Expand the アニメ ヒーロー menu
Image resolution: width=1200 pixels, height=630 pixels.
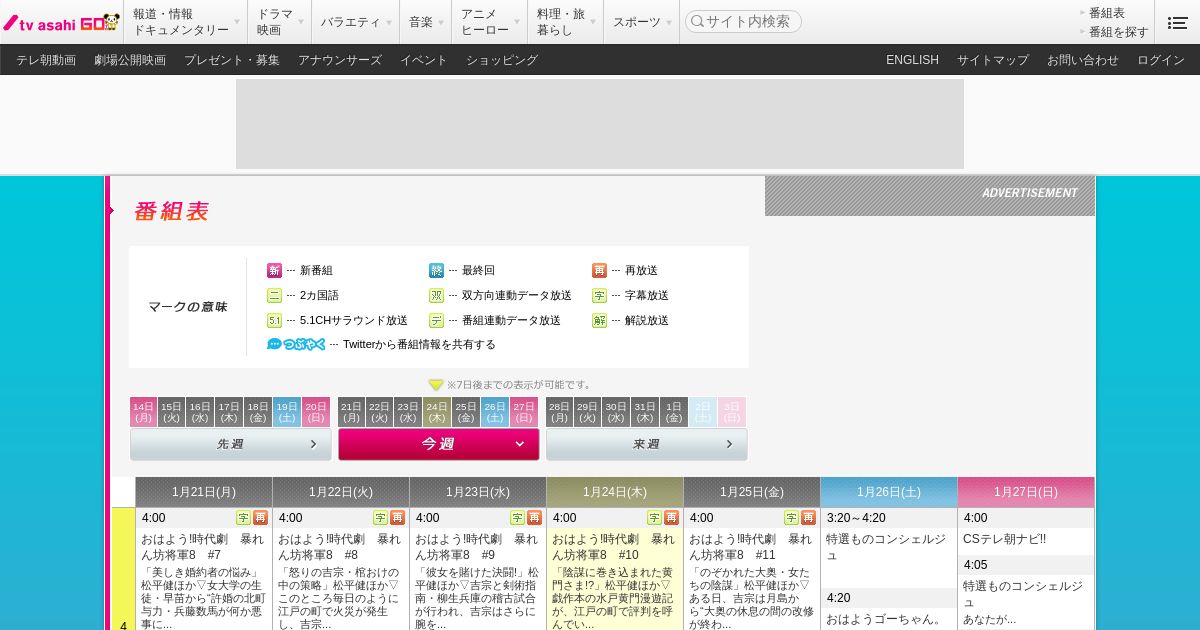pos(490,22)
